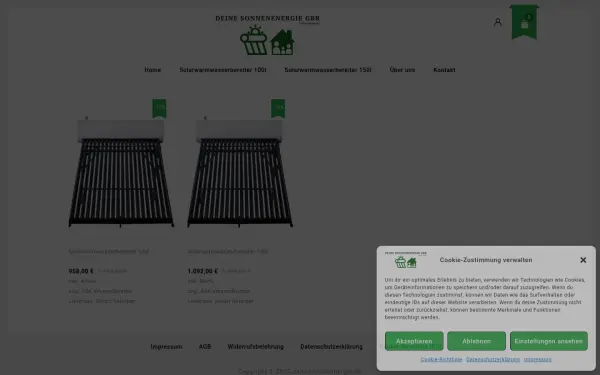Click Einstellungen ansehen button
The image size is (600, 375).
tap(549, 341)
